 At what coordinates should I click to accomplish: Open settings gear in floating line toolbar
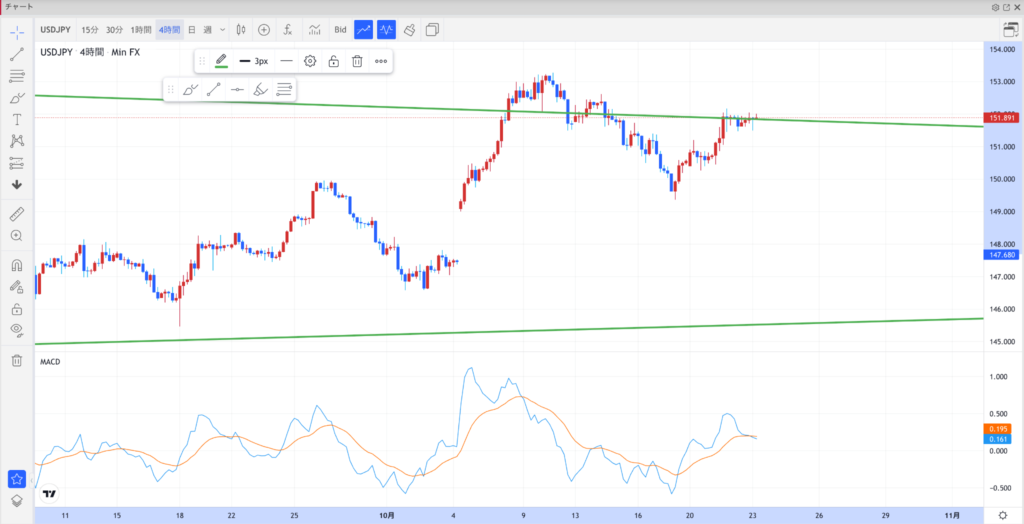point(310,61)
